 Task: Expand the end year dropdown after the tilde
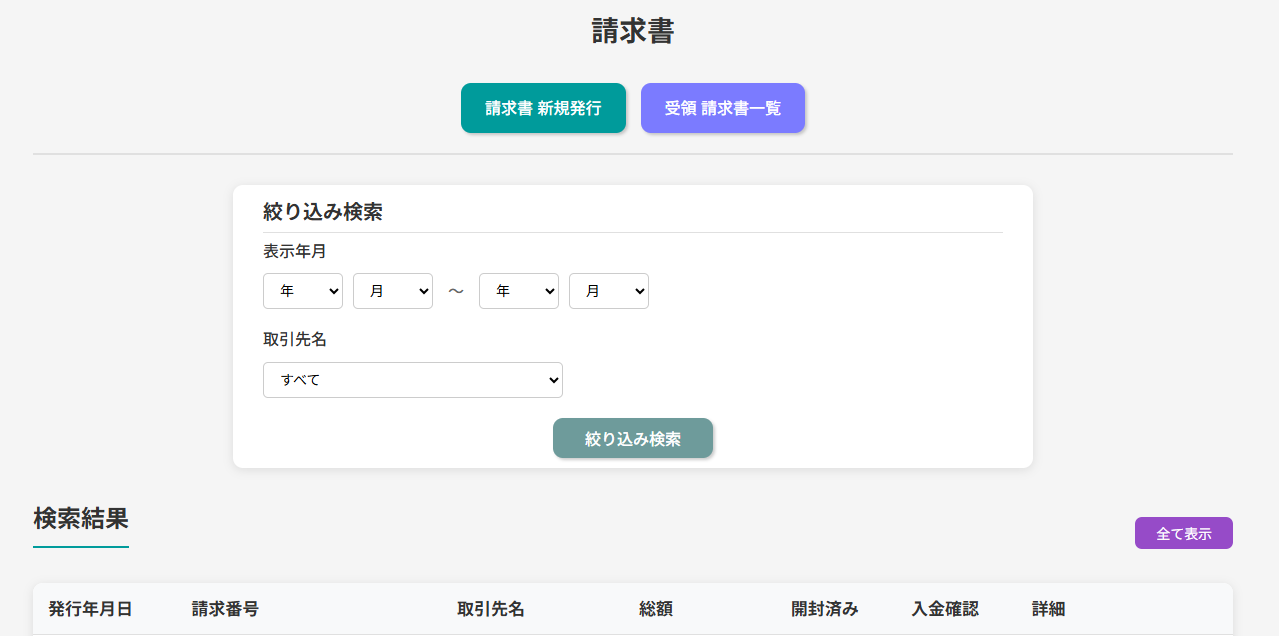519,291
